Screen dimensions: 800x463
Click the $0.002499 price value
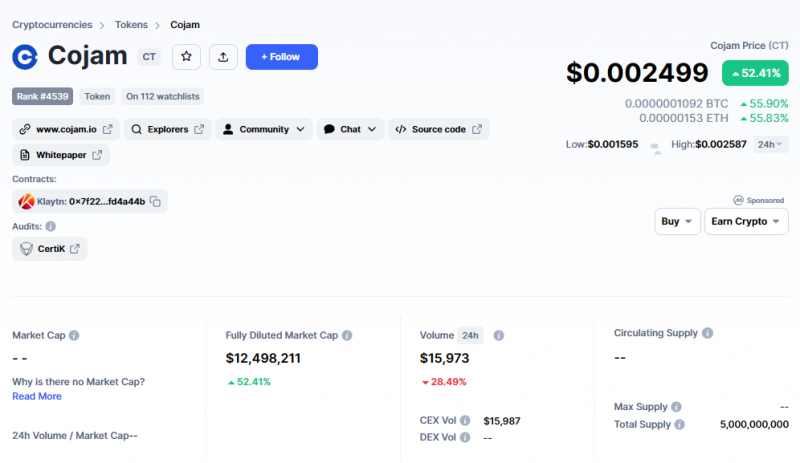[x=637, y=72]
